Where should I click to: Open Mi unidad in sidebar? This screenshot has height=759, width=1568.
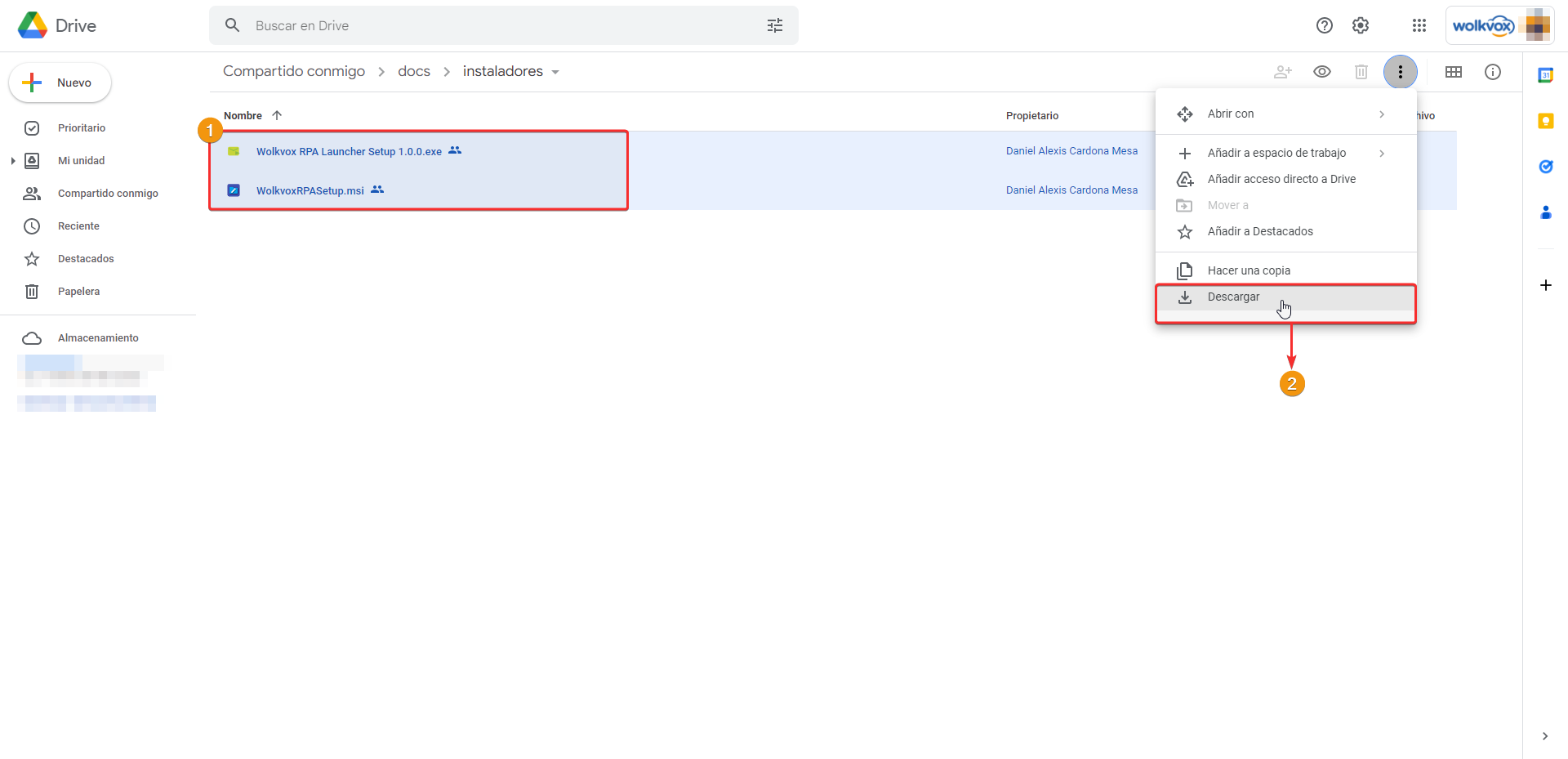[82, 161]
